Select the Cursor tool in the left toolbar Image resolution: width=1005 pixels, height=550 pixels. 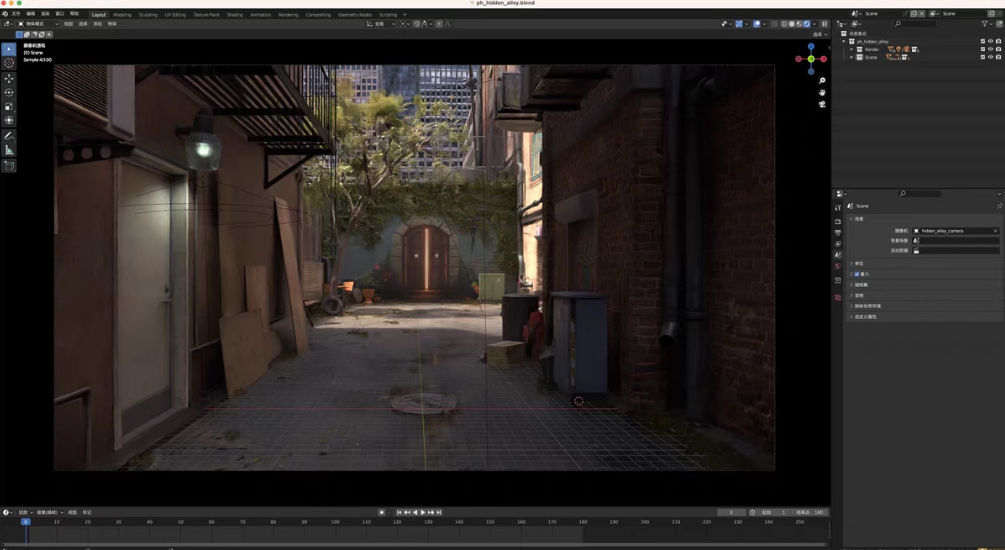coord(9,63)
